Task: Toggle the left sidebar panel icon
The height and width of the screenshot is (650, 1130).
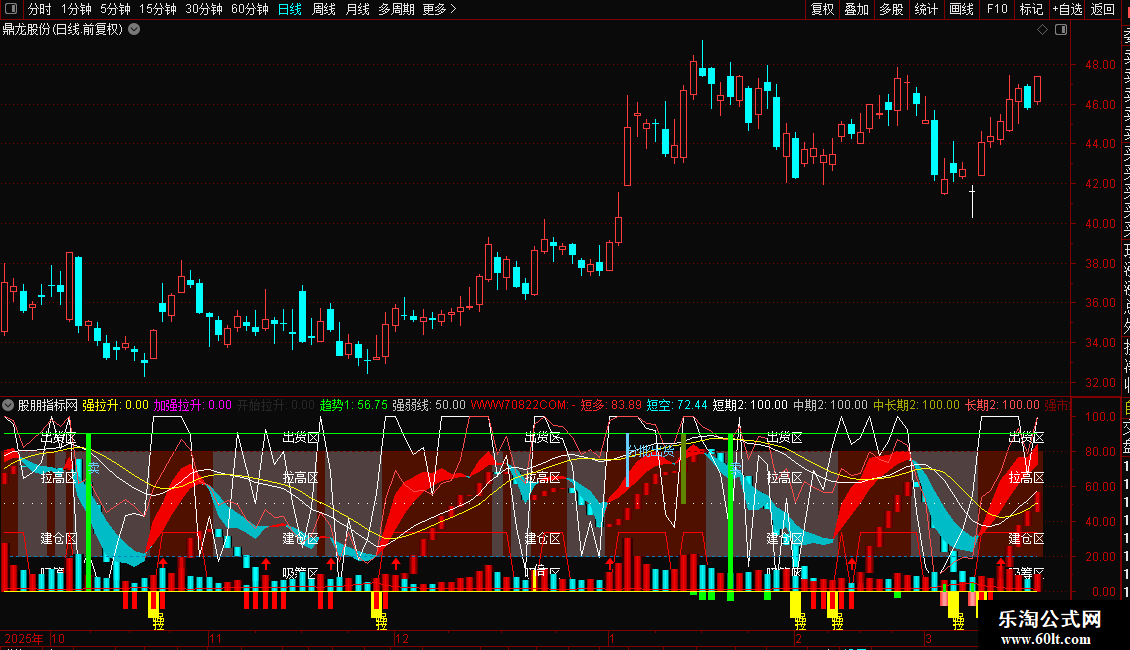Action: 11,9
